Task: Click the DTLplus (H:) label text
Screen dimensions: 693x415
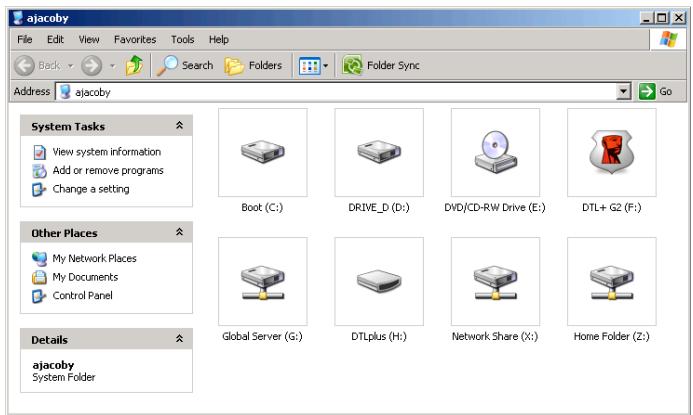Action: [379, 336]
